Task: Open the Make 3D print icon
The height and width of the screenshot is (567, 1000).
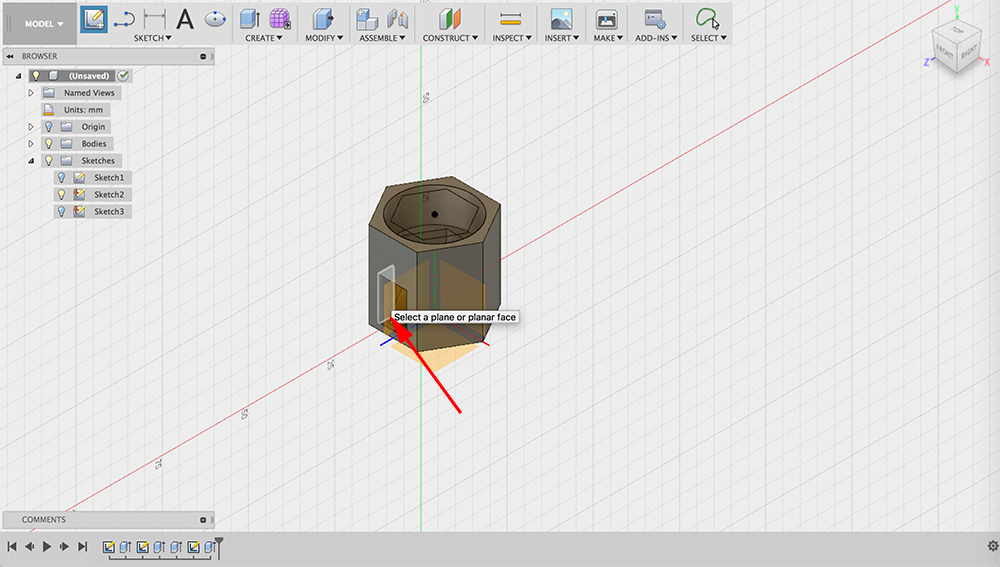Action: [607, 19]
